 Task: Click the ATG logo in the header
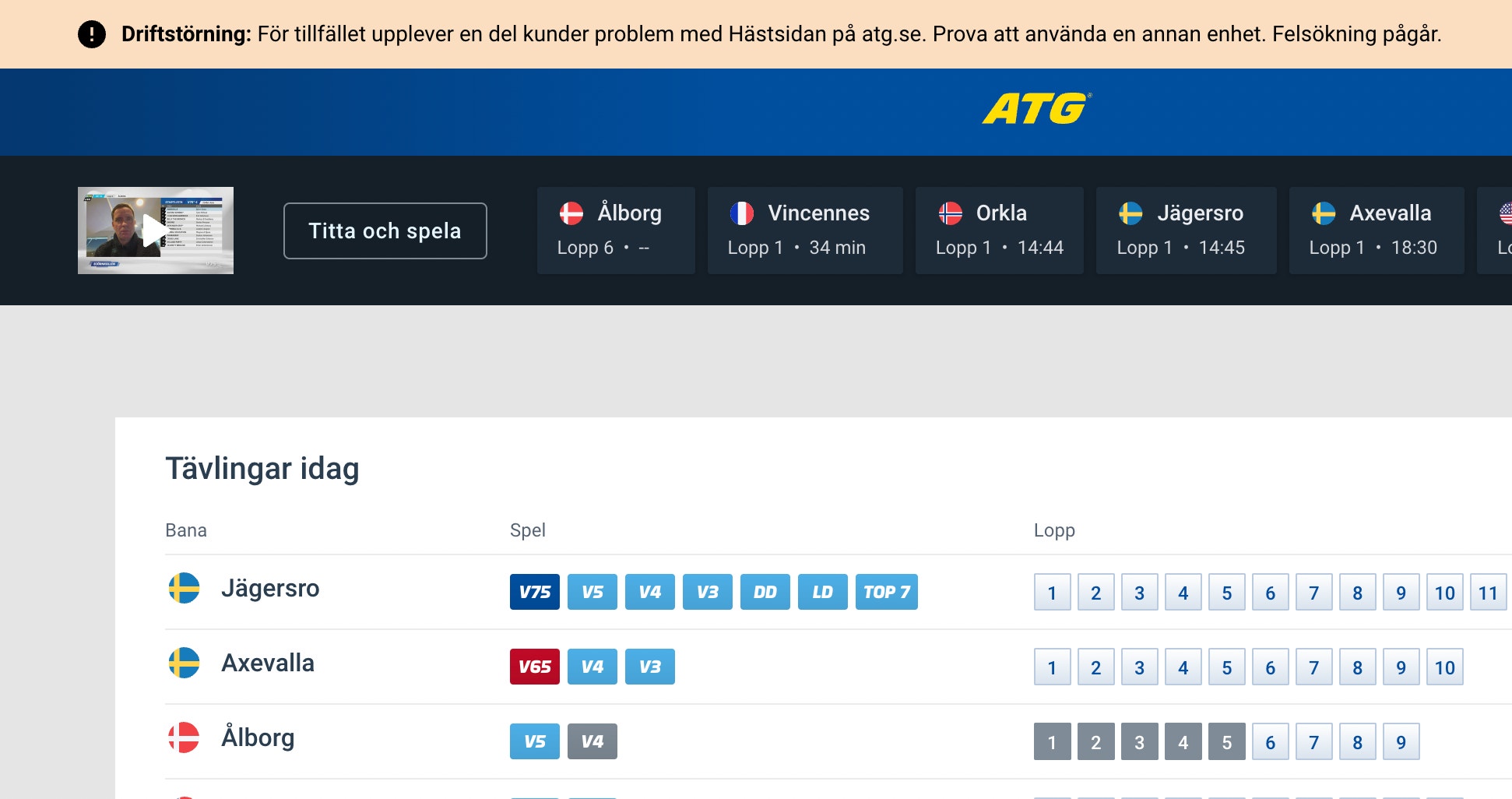1036,111
